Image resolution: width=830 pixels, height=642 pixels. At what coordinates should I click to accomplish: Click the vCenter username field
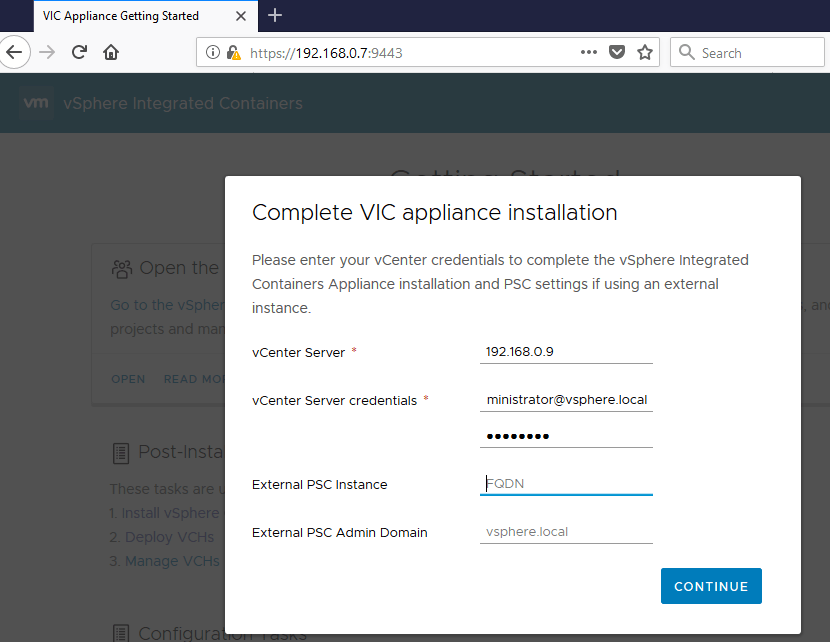click(x=566, y=400)
